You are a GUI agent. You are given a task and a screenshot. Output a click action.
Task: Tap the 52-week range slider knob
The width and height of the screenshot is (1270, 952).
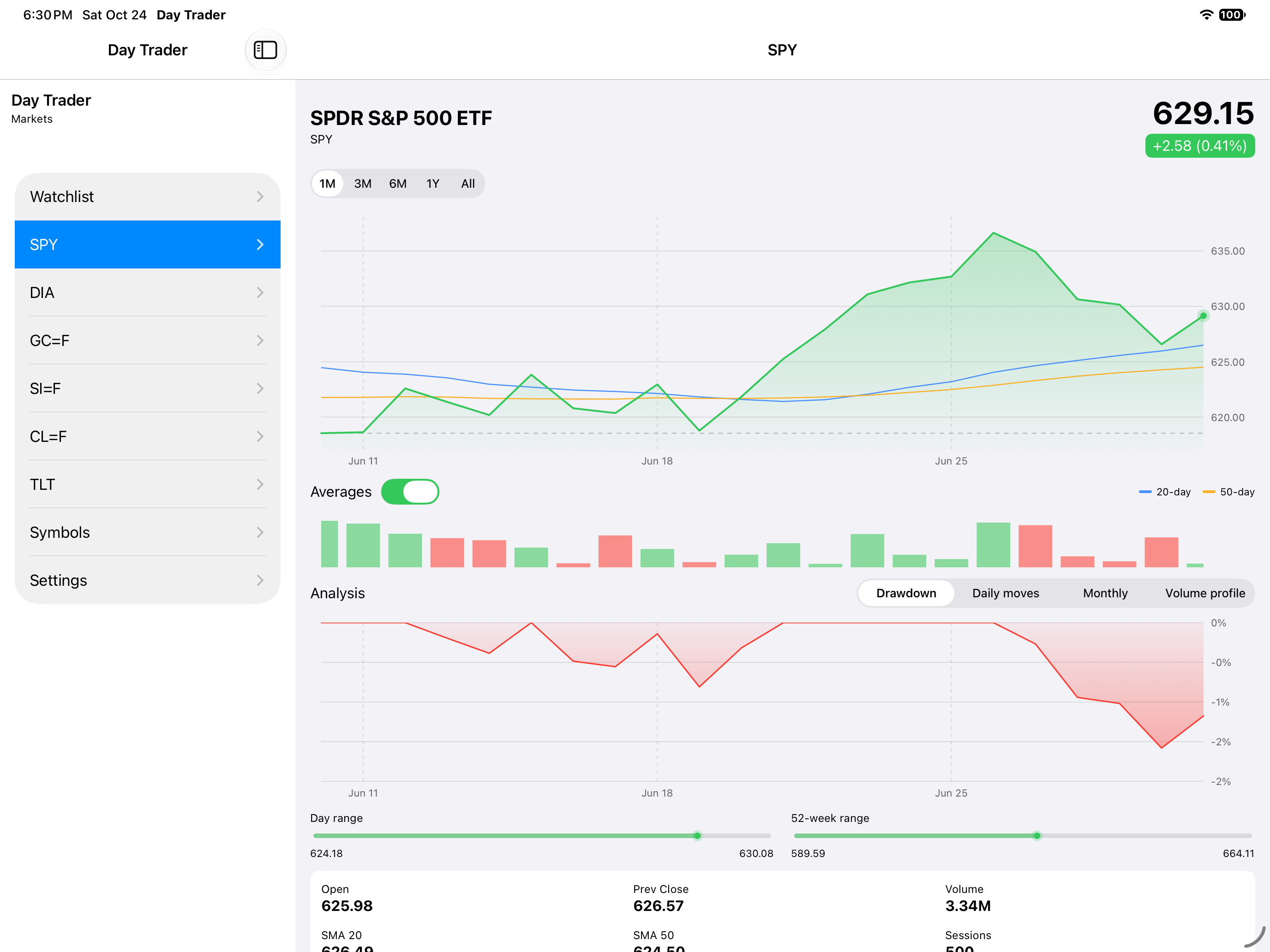1037,835
